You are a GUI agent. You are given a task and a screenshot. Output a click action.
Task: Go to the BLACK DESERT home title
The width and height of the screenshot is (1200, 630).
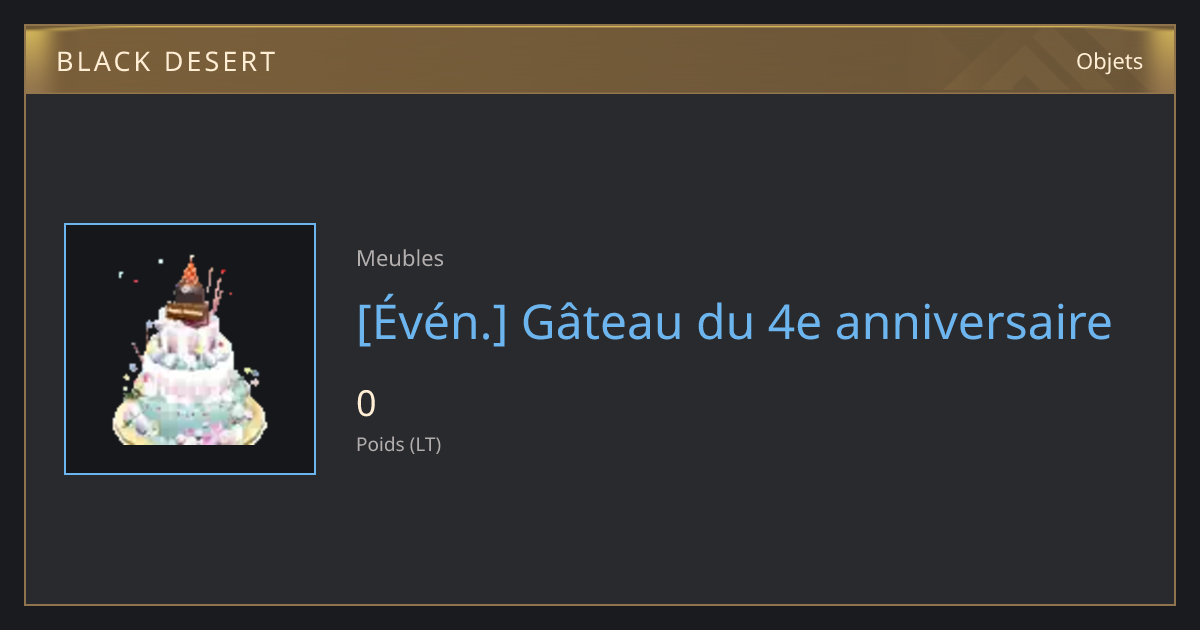tap(166, 62)
